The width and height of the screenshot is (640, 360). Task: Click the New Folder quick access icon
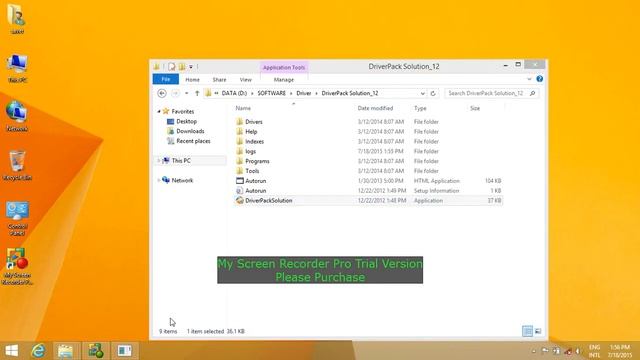(182, 67)
